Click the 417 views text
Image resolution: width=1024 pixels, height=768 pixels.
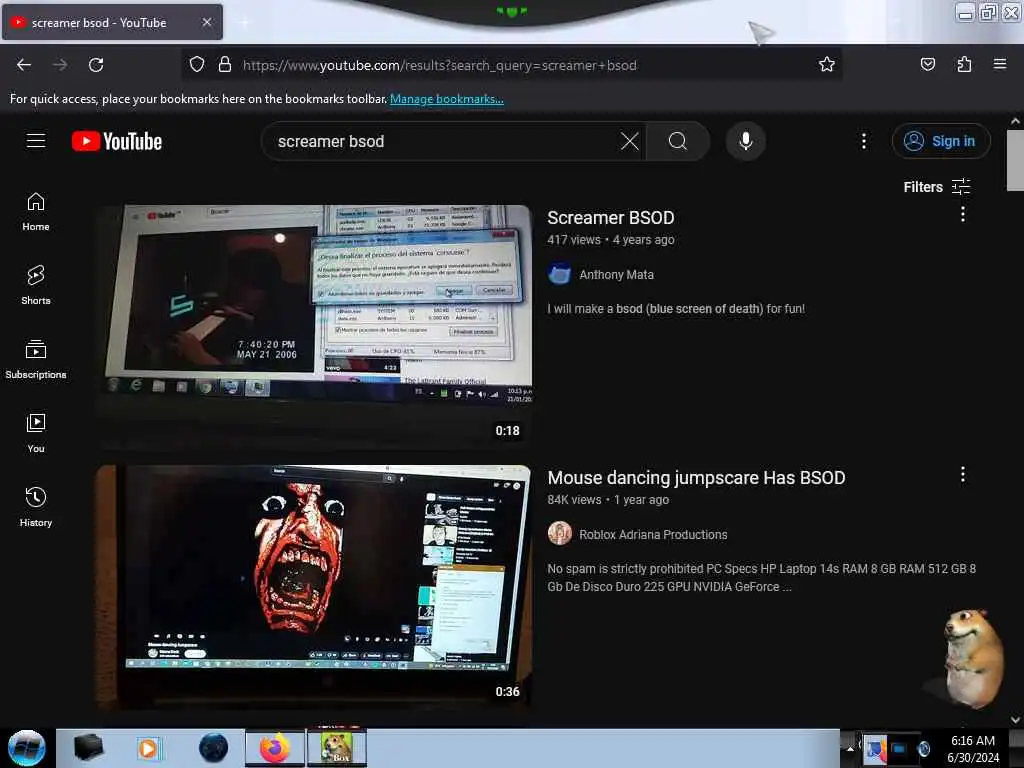click(573, 240)
